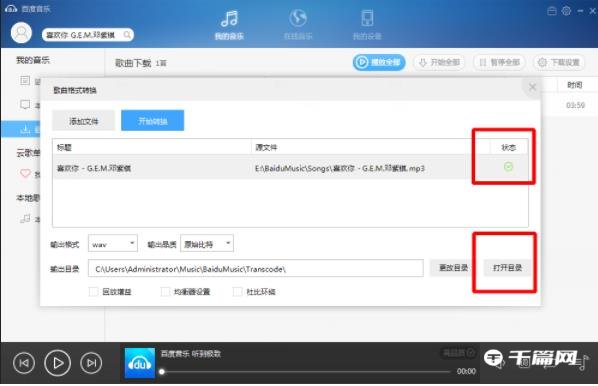598x386 pixels.
Task: Click the Add File (添加文件) button
Action: [x=84, y=121]
